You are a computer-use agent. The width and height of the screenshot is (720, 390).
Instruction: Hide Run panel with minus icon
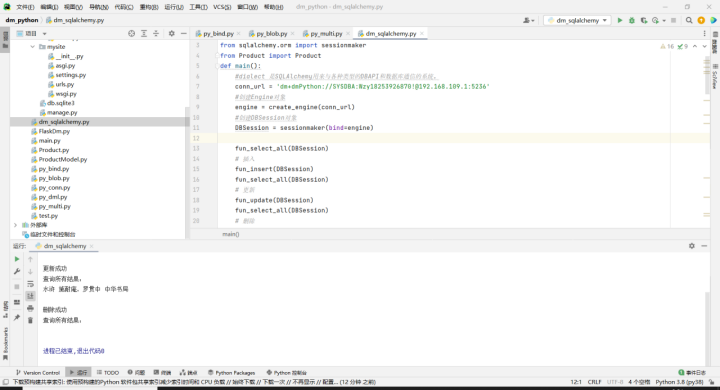704,246
